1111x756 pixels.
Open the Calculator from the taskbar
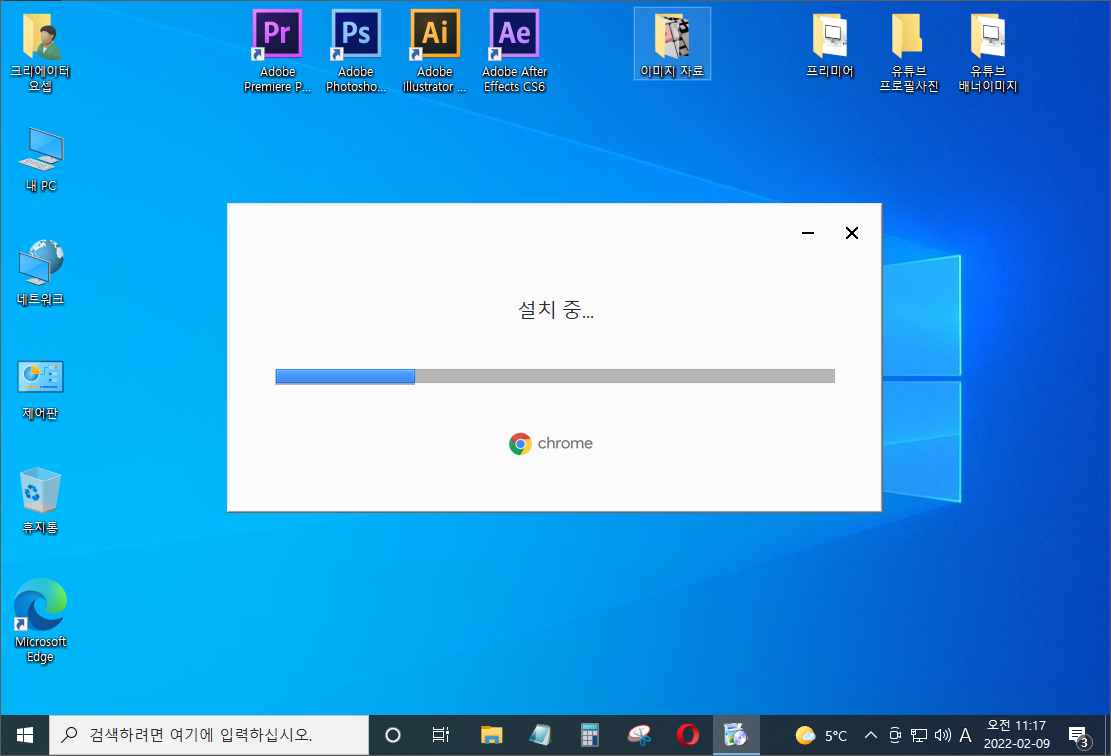590,735
